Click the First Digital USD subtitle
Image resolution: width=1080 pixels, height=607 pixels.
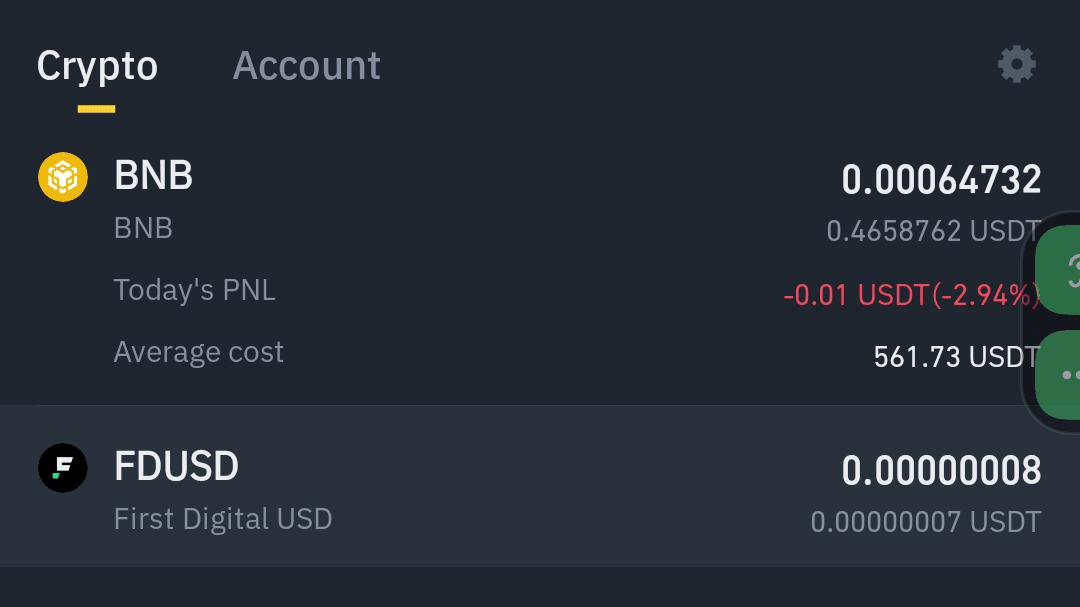[222, 519]
